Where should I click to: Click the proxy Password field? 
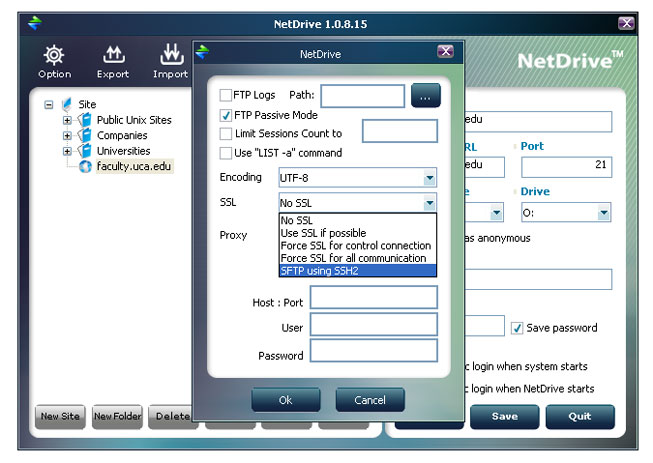(x=374, y=351)
